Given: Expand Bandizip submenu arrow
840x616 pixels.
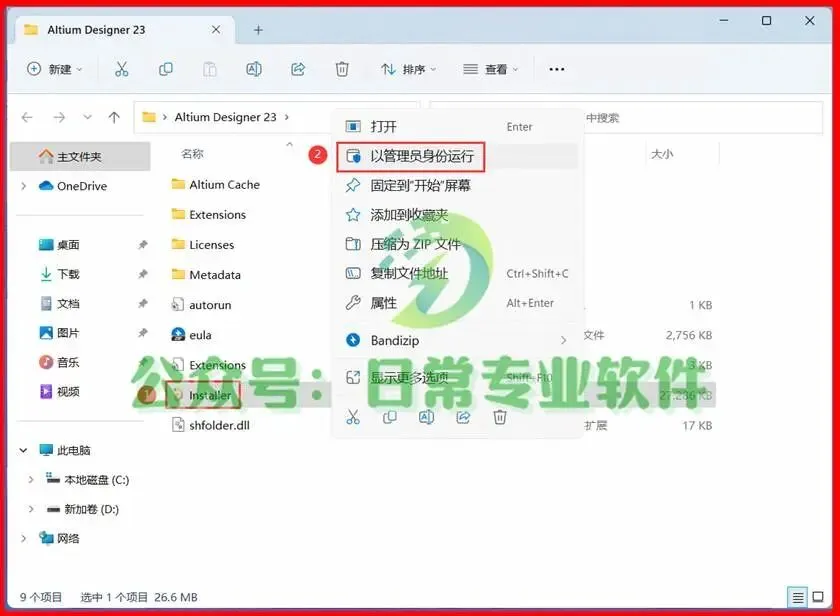Looking at the screenshot, I should point(563,340).
